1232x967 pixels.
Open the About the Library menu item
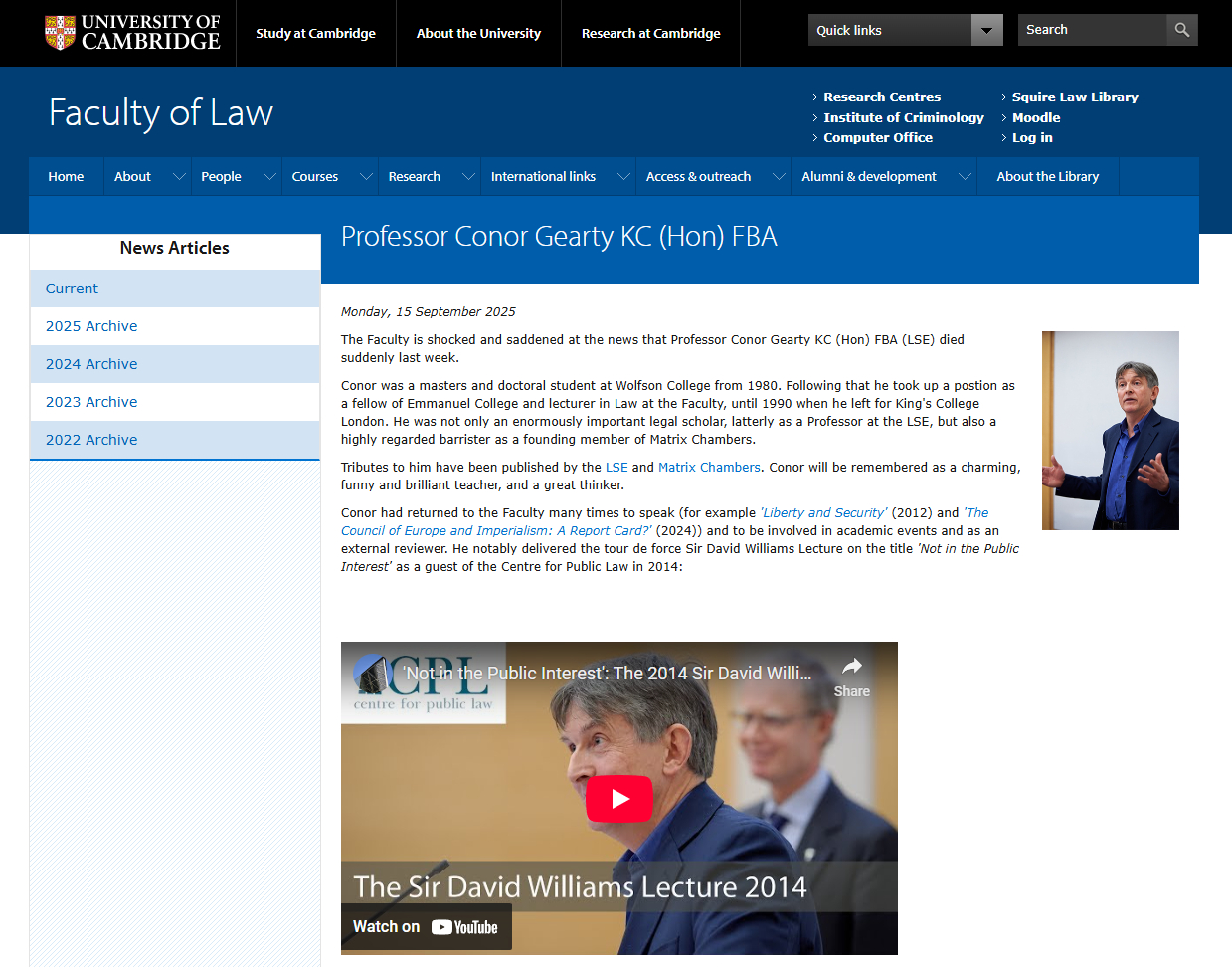click(x=1047, y=176)
